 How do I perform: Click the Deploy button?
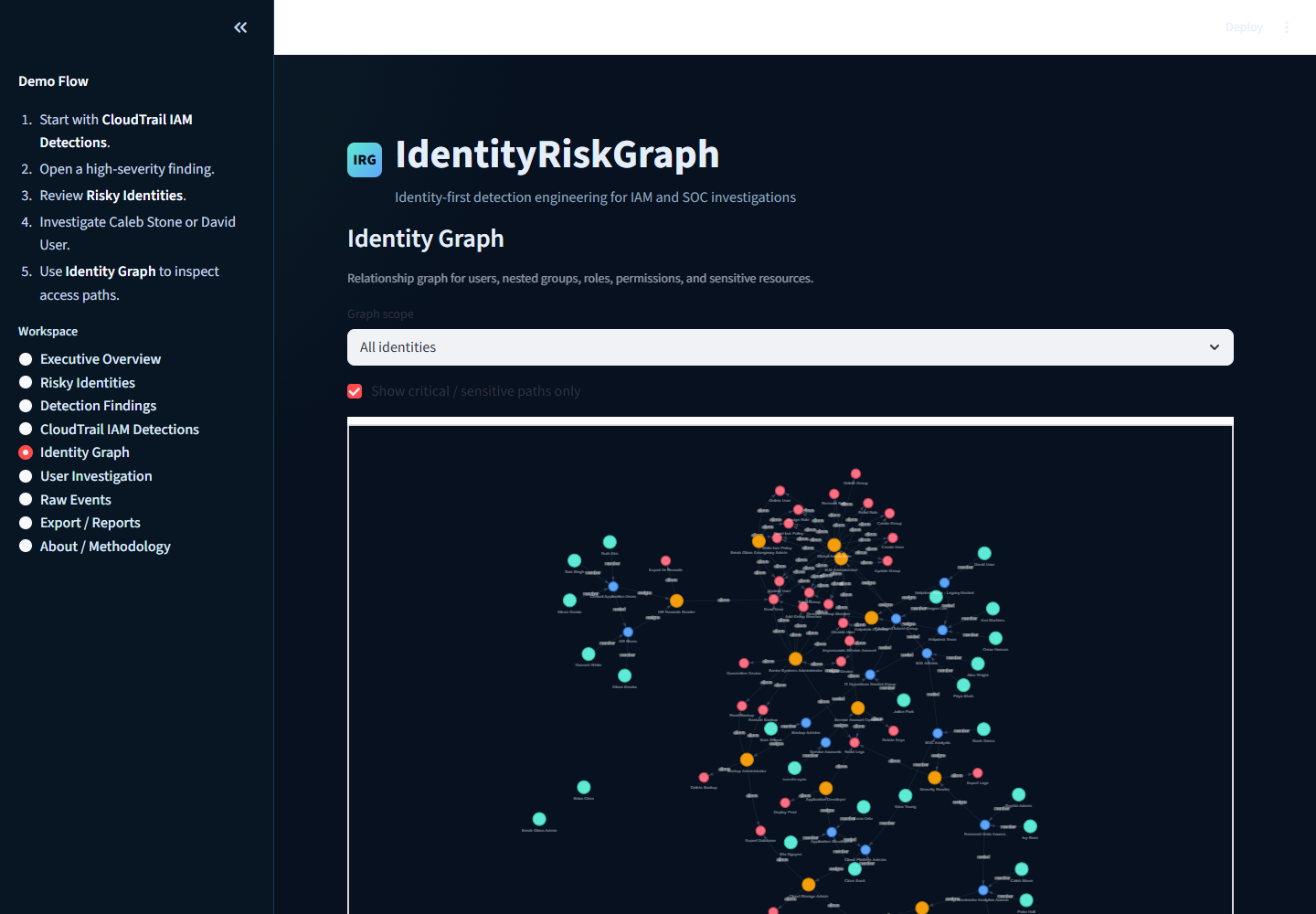click(1244, 27)
